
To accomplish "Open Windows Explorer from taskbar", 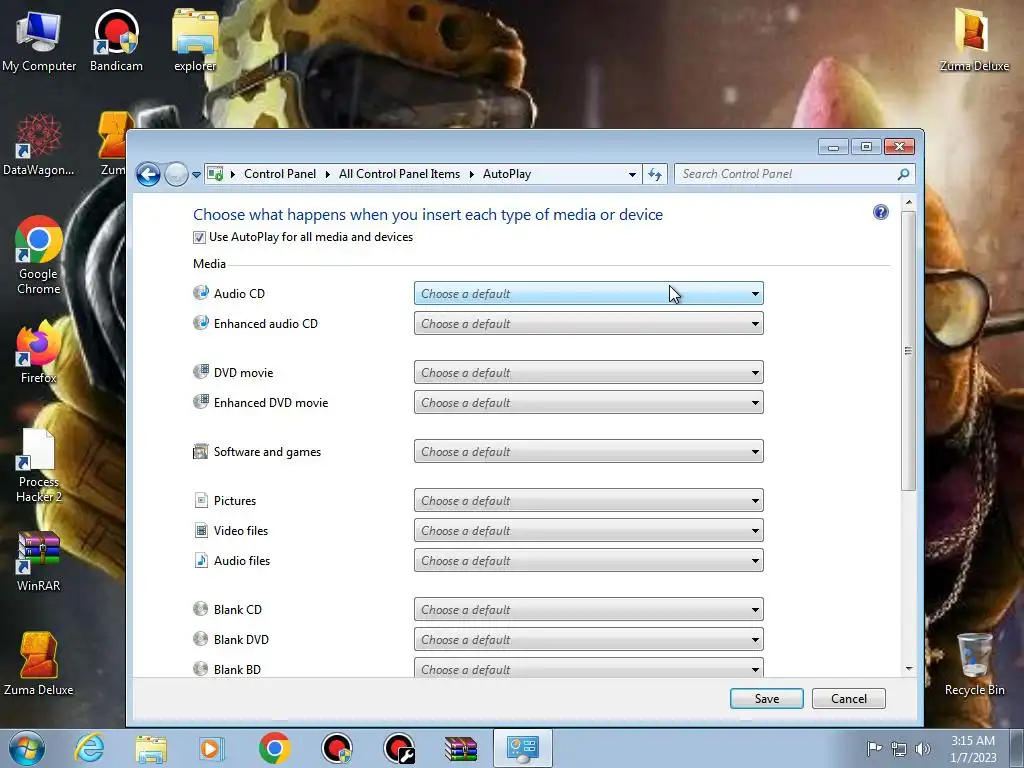I will pos(151,748).
